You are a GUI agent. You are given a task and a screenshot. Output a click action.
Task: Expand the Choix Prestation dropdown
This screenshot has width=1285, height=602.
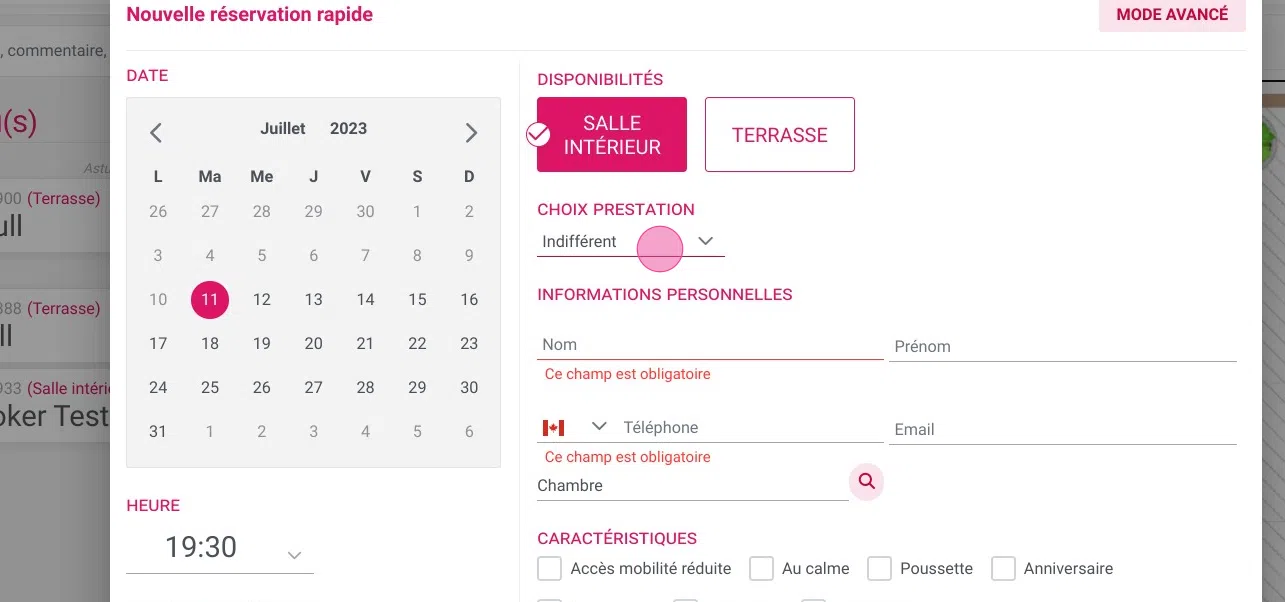tap(630, 242)
